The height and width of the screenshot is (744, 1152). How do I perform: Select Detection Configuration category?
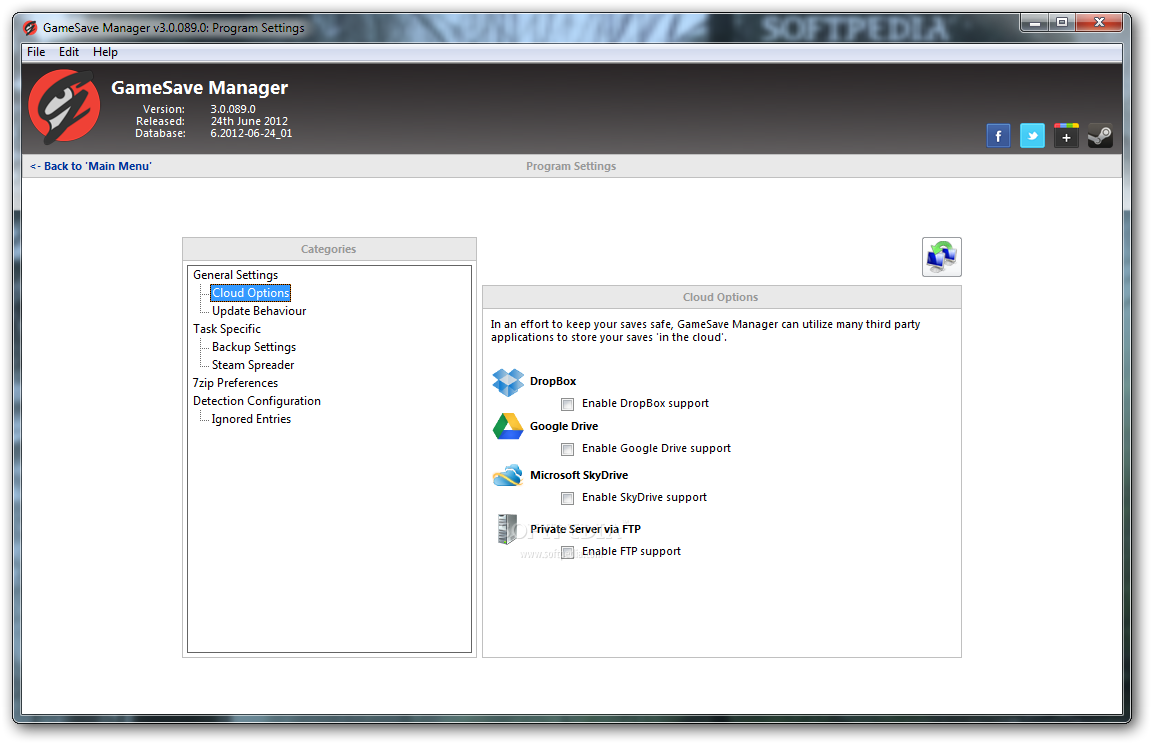pos(256,401)
